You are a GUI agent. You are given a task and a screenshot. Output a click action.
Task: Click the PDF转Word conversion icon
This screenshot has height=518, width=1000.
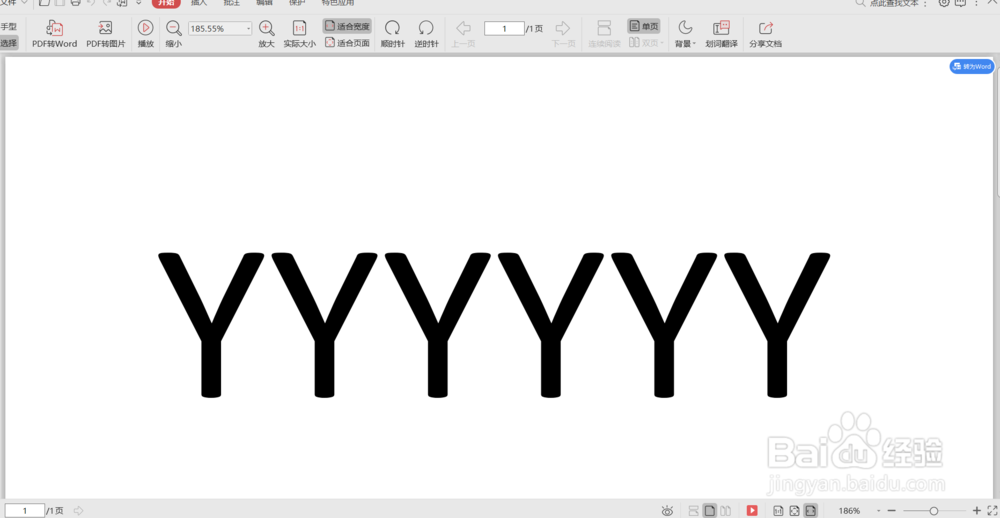coord(55,28)
